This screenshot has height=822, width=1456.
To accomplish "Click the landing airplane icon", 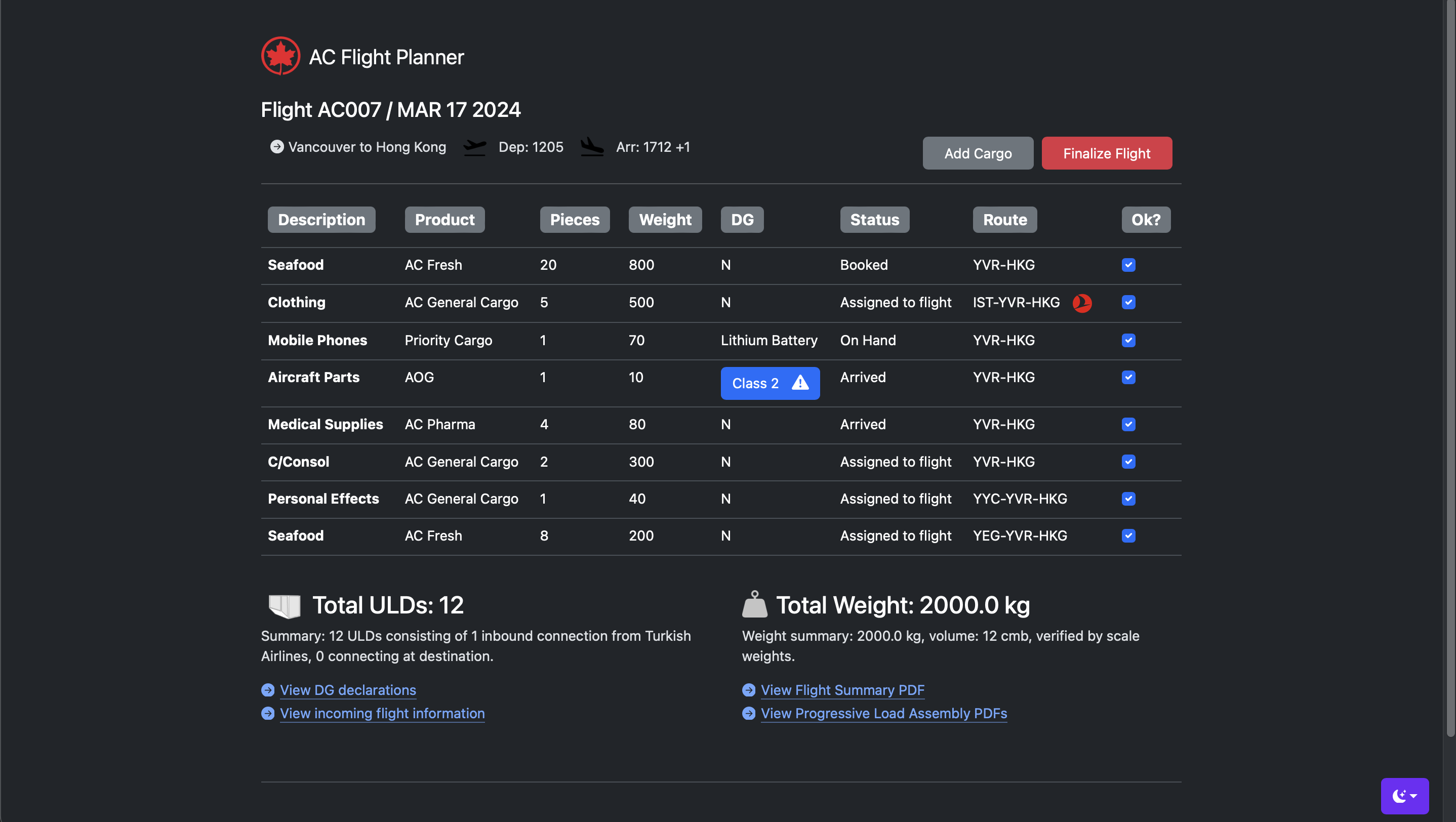I will point(592,147).
